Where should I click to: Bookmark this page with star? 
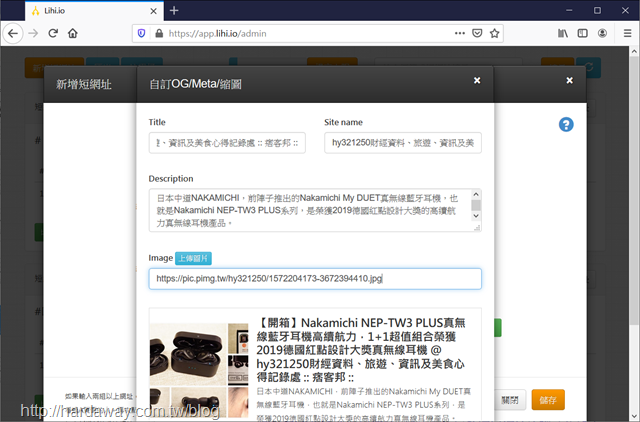(495, 33)
